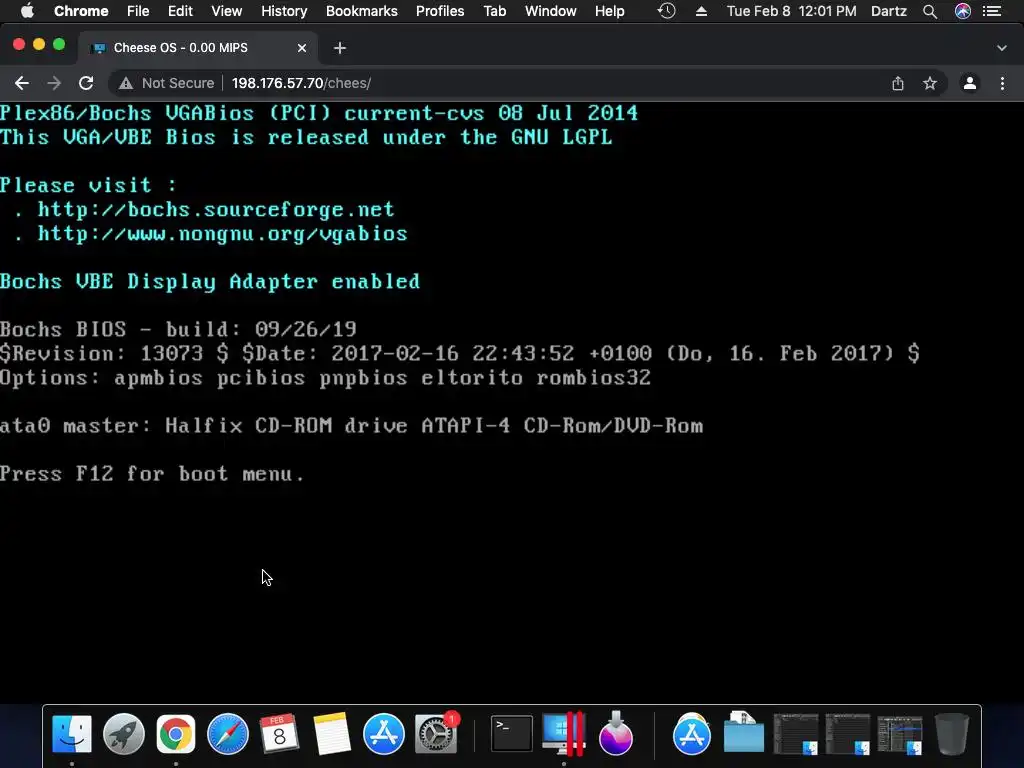Open the Tab menu

pos(495,11)
